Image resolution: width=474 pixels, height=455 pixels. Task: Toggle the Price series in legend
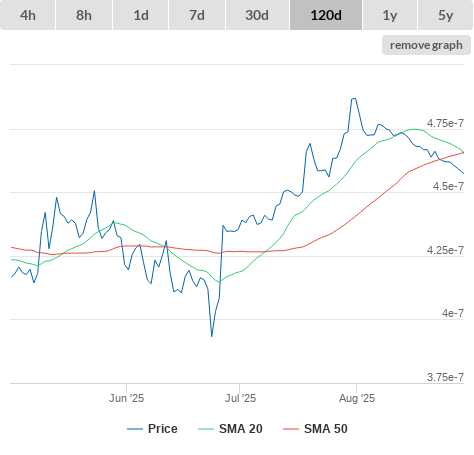point(152,429)
